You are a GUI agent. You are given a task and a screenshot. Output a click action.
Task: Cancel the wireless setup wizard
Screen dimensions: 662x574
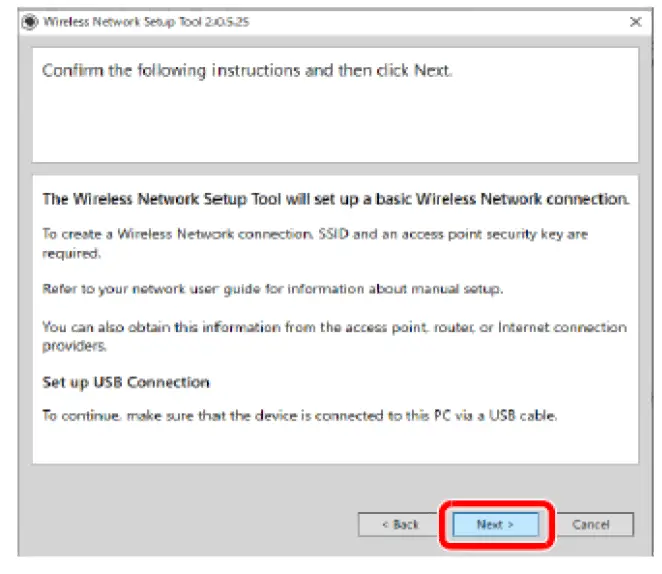pos(591,524)
